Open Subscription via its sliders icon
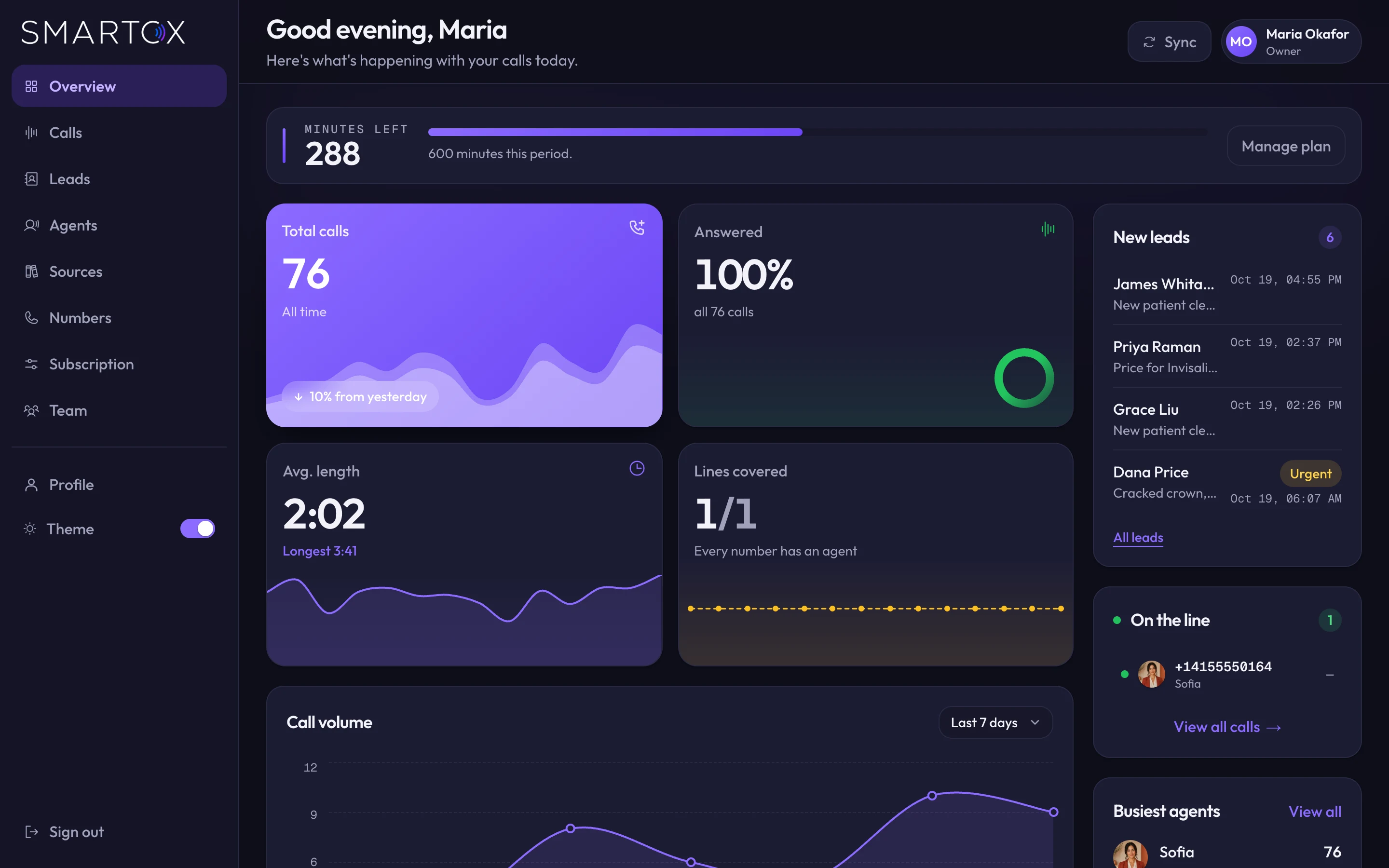 [x=31, y=364]
